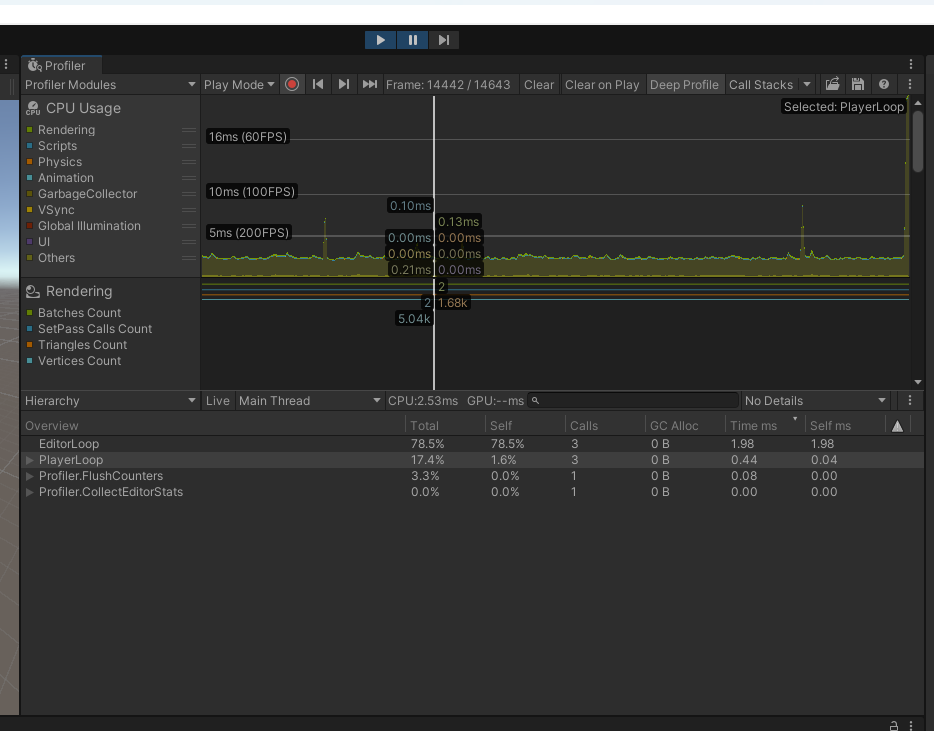The width and height of the screenshot is (934, 731).
Task: Open the Play Mode target dropdown
Action: pyautogui.click(x=238, y=84)
